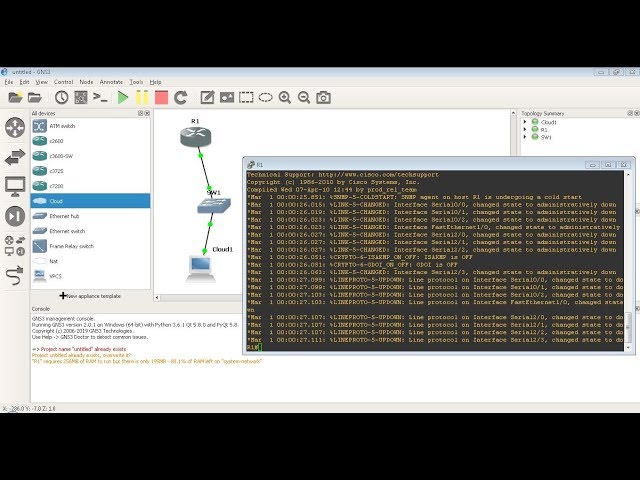Browse end devices monitor icon
The width and height of the screenshot is (640, 480).
click(x=15, y=187)
